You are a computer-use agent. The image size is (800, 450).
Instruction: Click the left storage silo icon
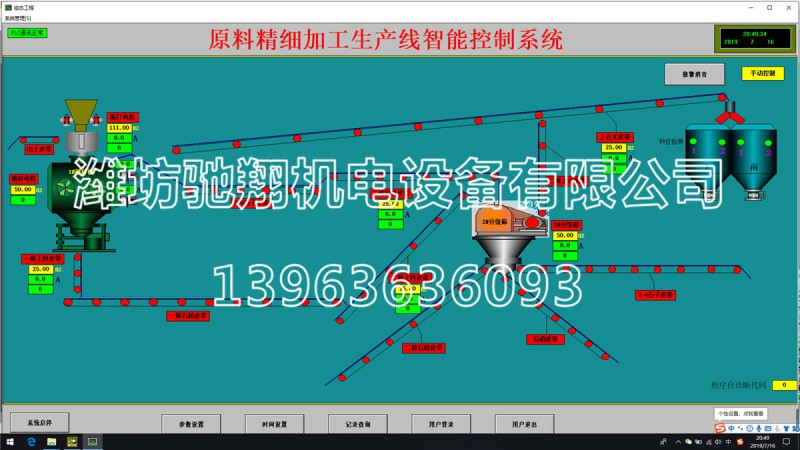pos(708,156)
